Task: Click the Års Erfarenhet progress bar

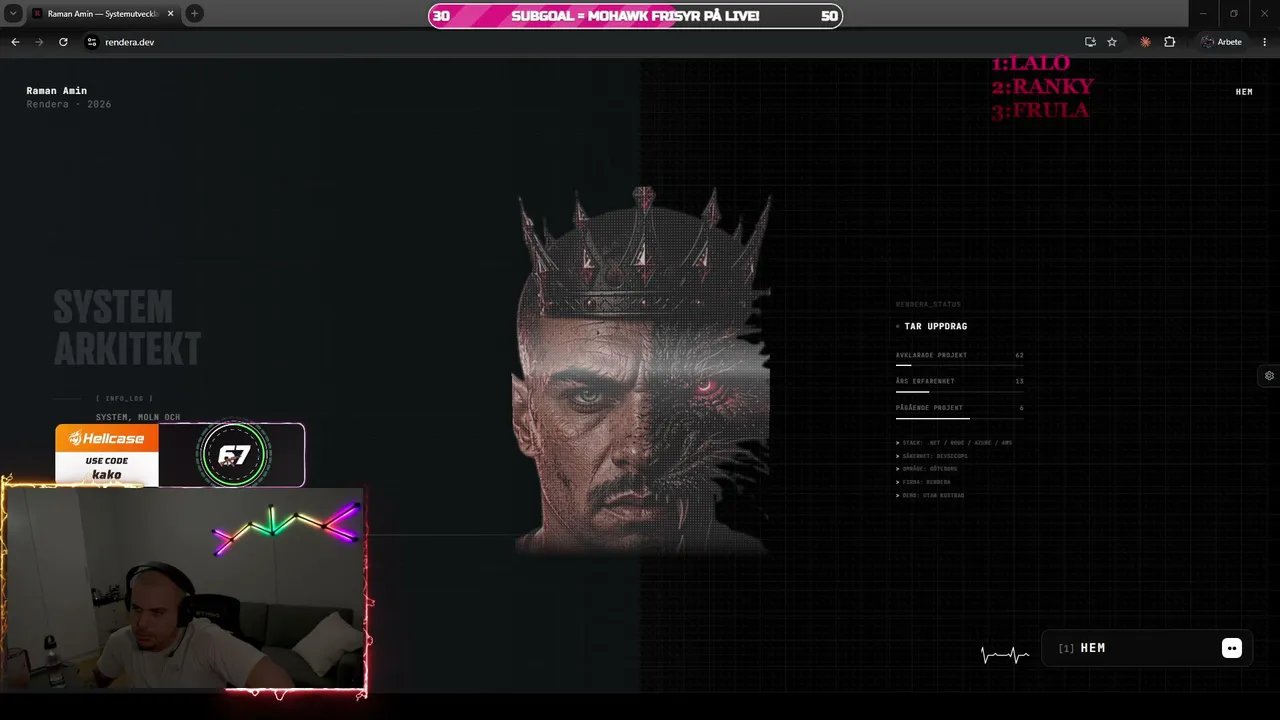Action: (960, 391)
